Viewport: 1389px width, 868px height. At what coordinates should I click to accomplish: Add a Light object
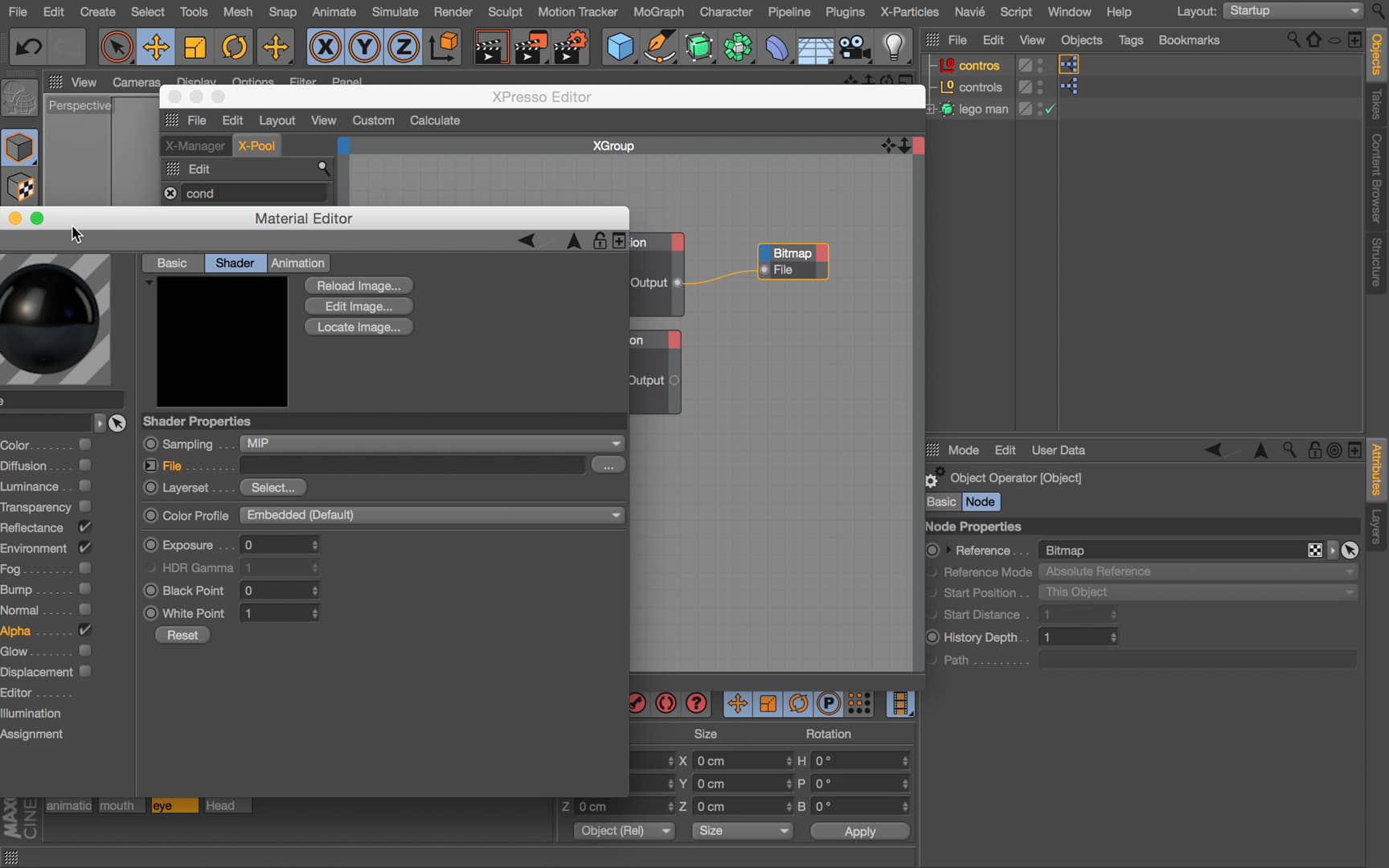[895, 47]
